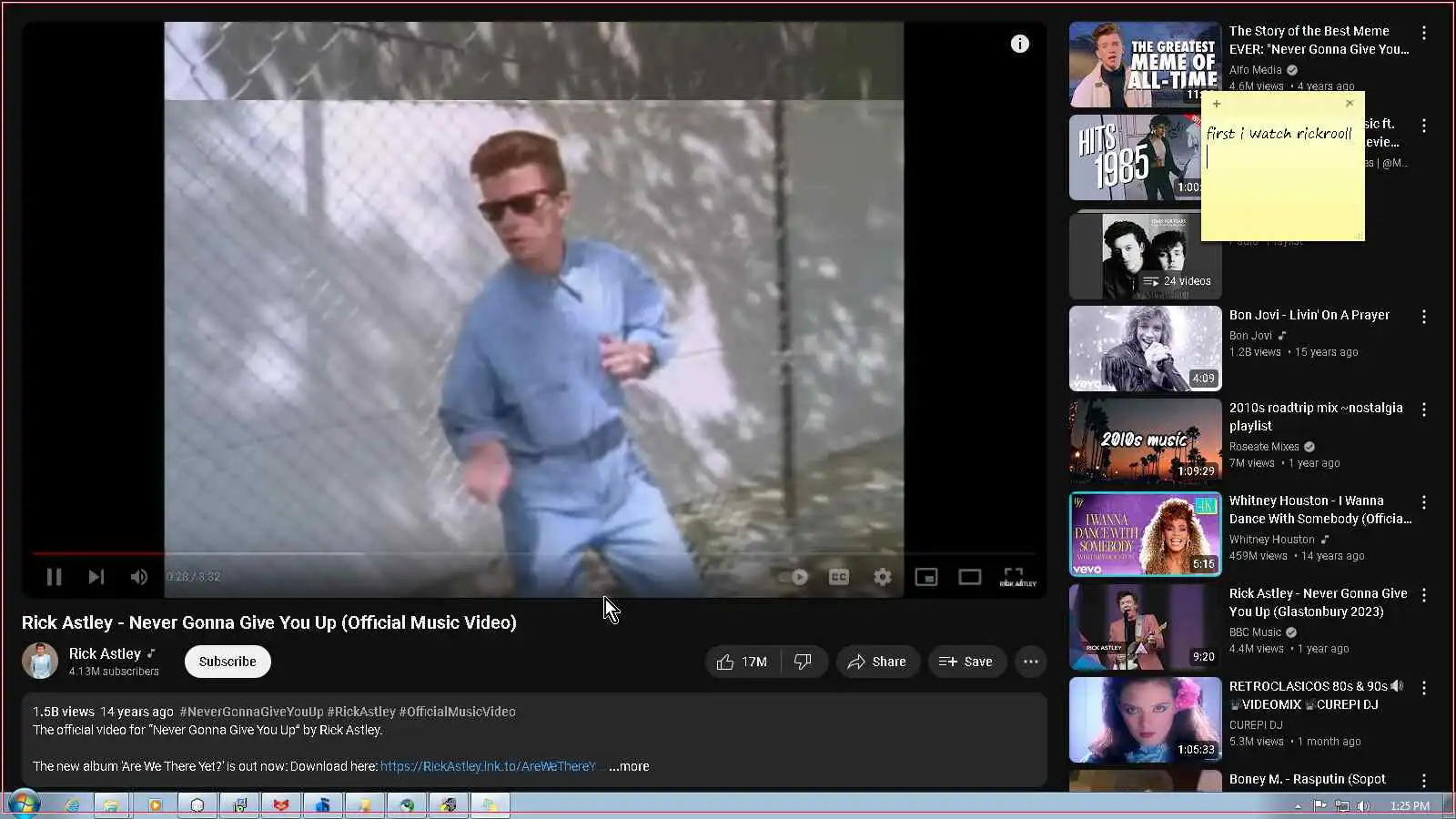Screen dimensions: 1456x819
Task: Open Rick Astley's channel avatar
Action: (40, 662)
